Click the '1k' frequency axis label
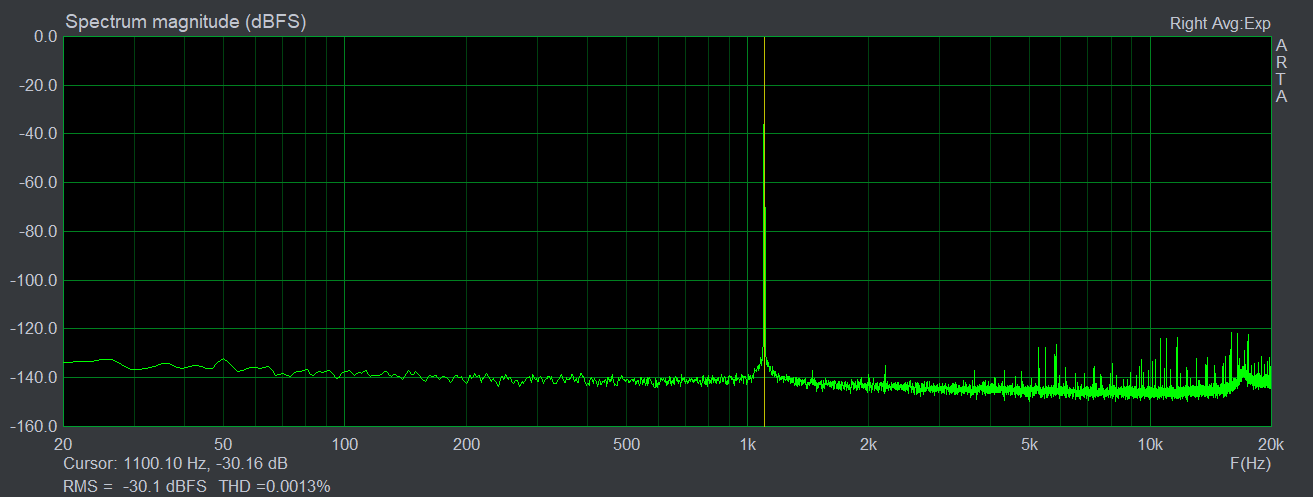This screenshot has width=1313, height=497. [x=747, y=444]
